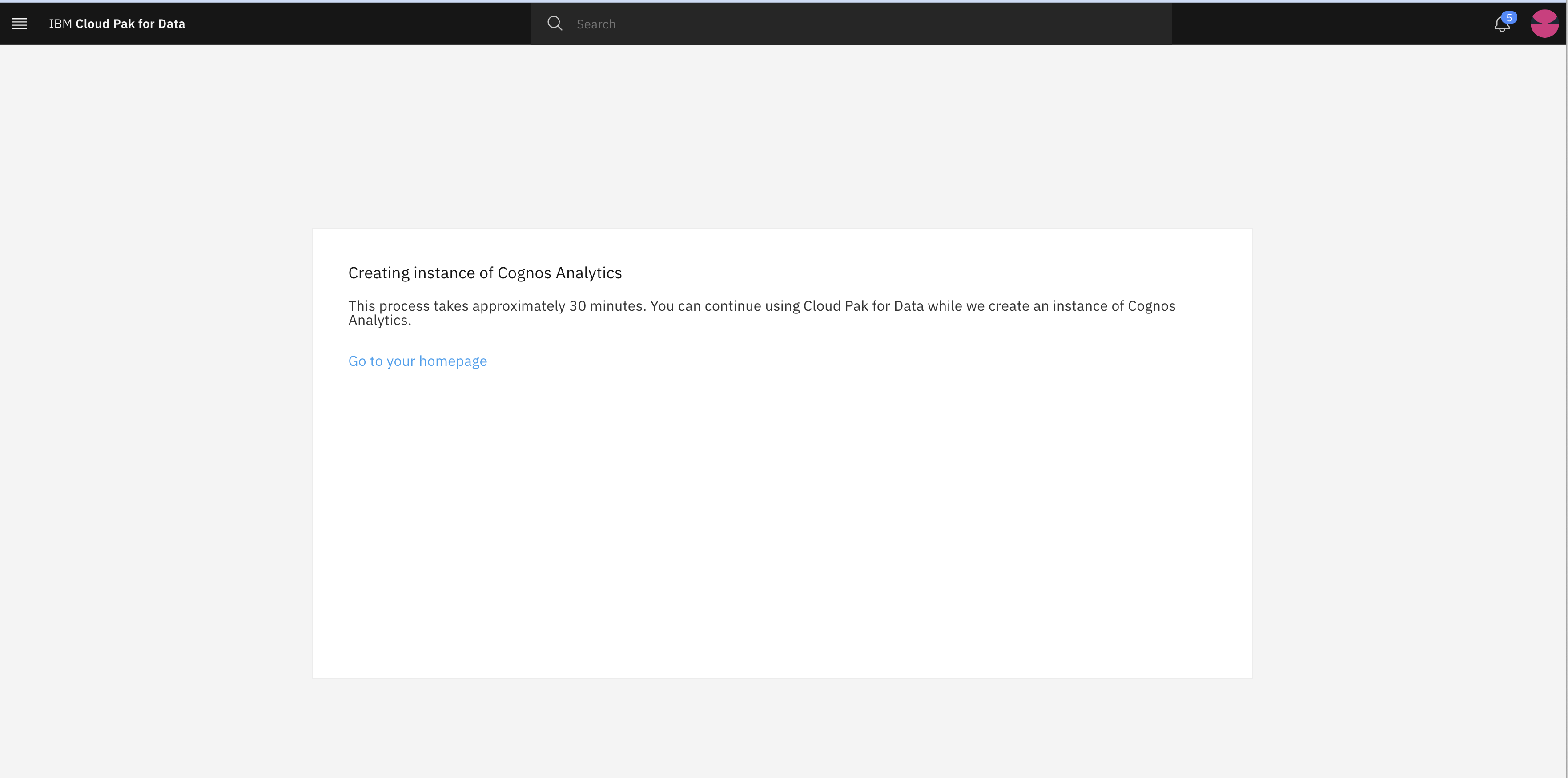Click the dark header area right of the search bar
Screen dimensions: 1568x778
click(1330, 24)
